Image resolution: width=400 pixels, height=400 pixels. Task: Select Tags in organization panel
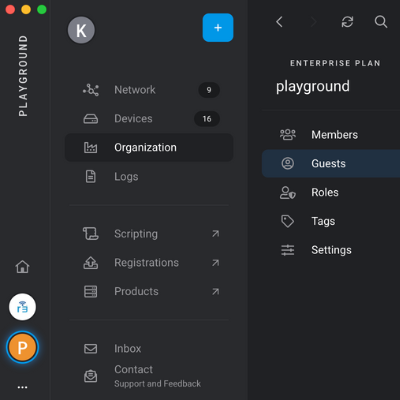click(x=331, y=221)
